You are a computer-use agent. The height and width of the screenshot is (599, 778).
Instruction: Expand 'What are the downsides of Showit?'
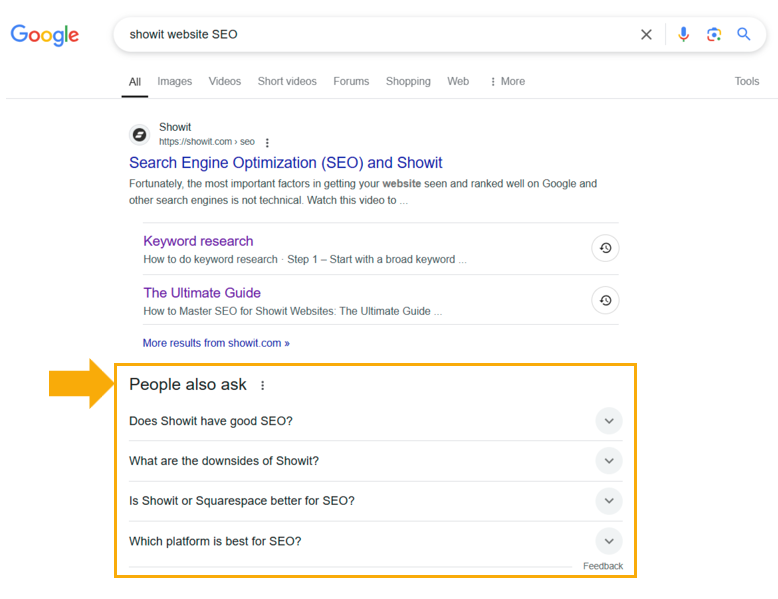tap(376, 461)
